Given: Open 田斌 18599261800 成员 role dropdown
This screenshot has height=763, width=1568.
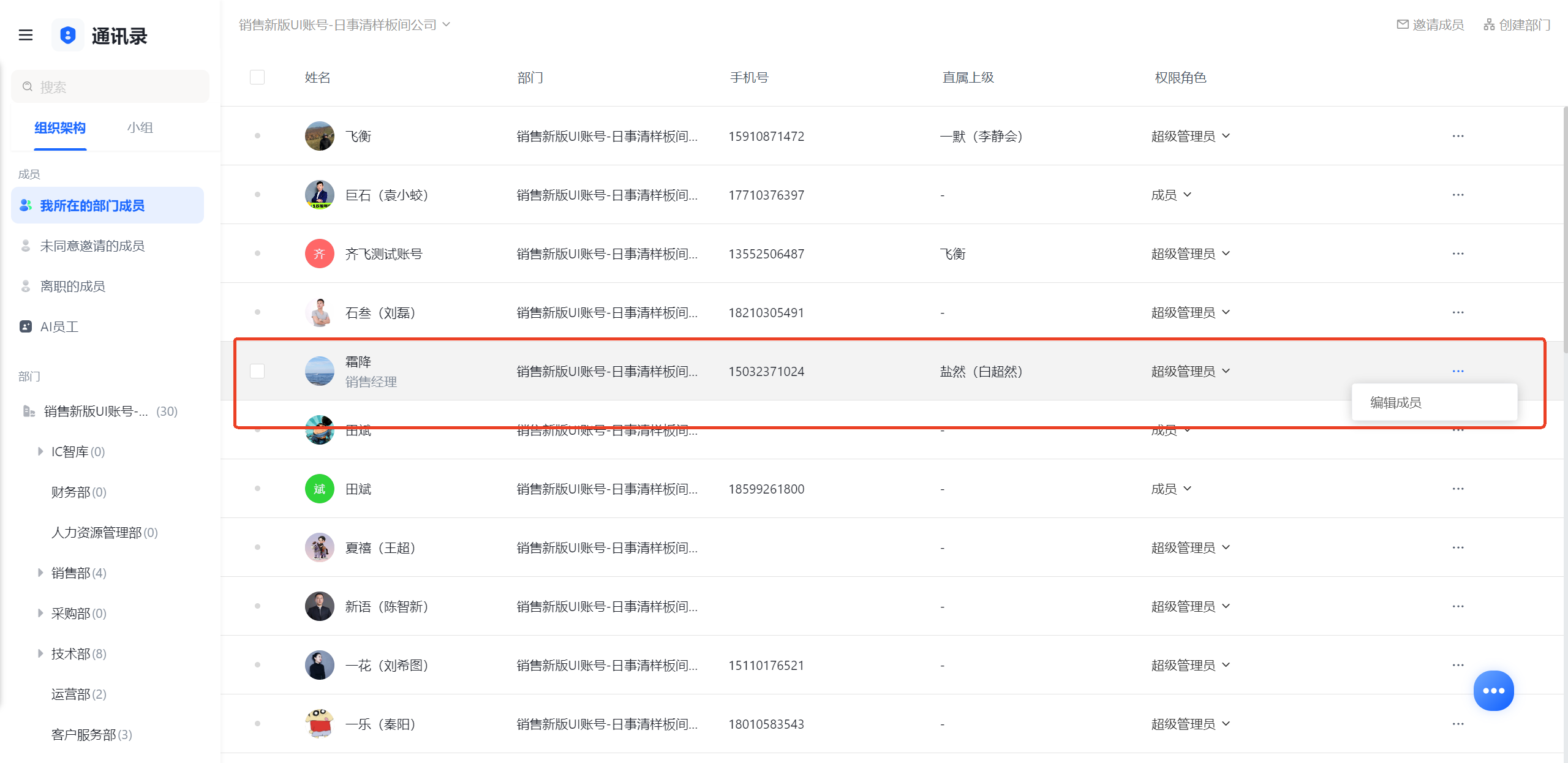Looking at the screenshot, I should (x=1171, y=489).
